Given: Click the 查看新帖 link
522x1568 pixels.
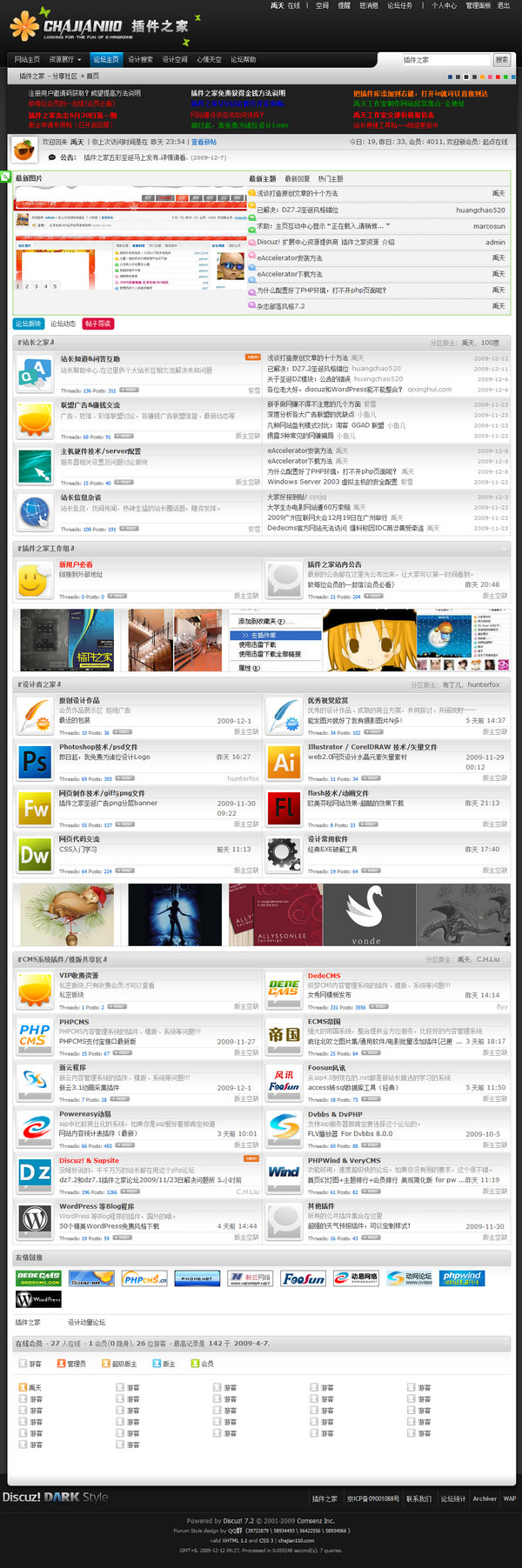Looking at the screenshot, I should (x=204, y=142).
